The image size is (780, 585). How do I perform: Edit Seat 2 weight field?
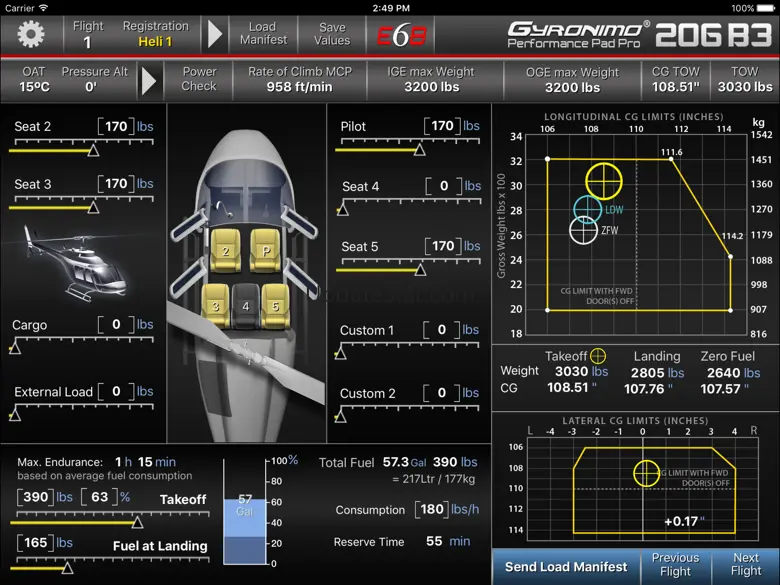pyautogui.click(x=116, y=126)
